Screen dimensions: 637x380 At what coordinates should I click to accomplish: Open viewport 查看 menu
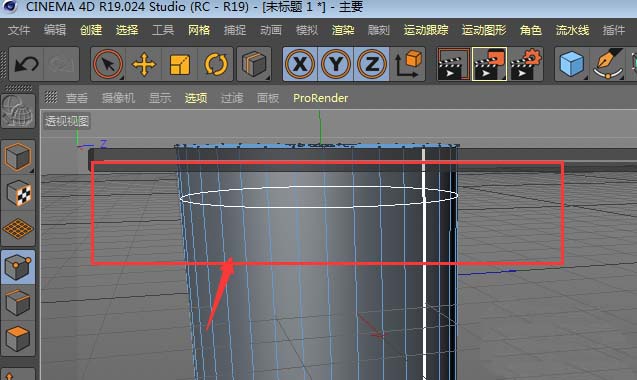(x=77, y=98)
